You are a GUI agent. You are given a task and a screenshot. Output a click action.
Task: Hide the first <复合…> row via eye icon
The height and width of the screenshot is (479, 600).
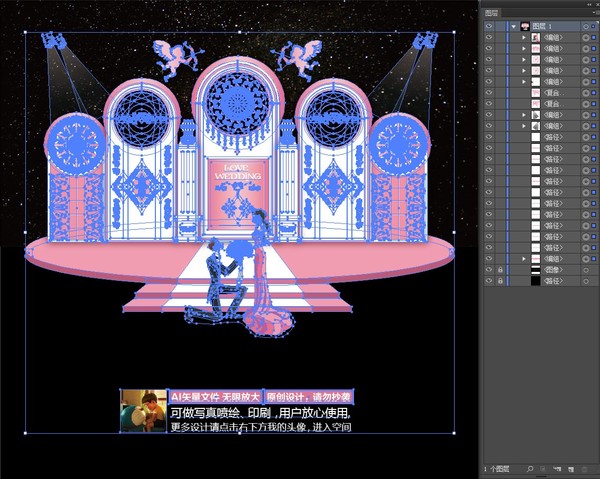pyautogui.click(x=489, y=93)
